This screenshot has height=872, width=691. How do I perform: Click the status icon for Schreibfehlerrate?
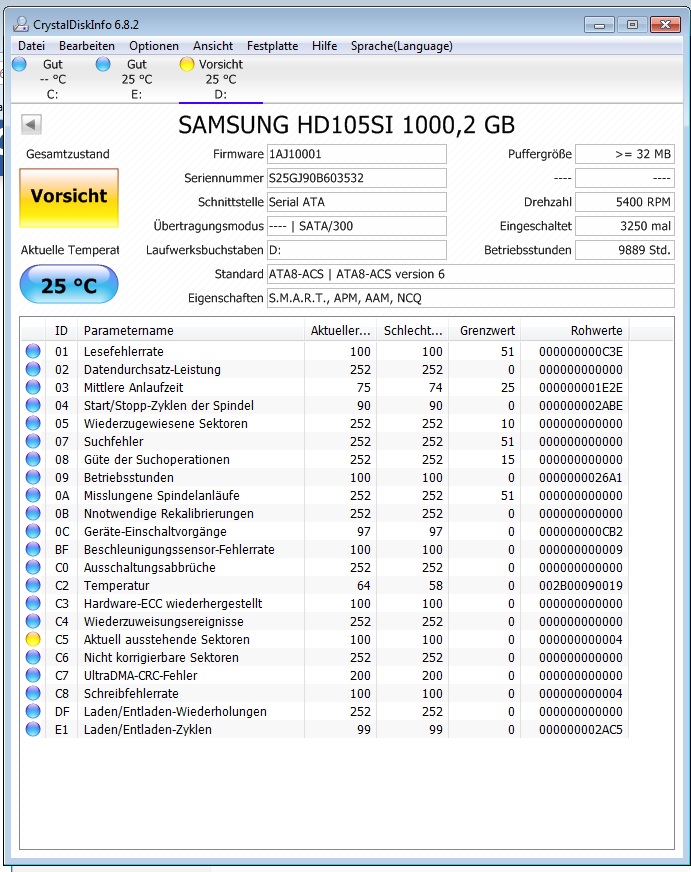33,693
